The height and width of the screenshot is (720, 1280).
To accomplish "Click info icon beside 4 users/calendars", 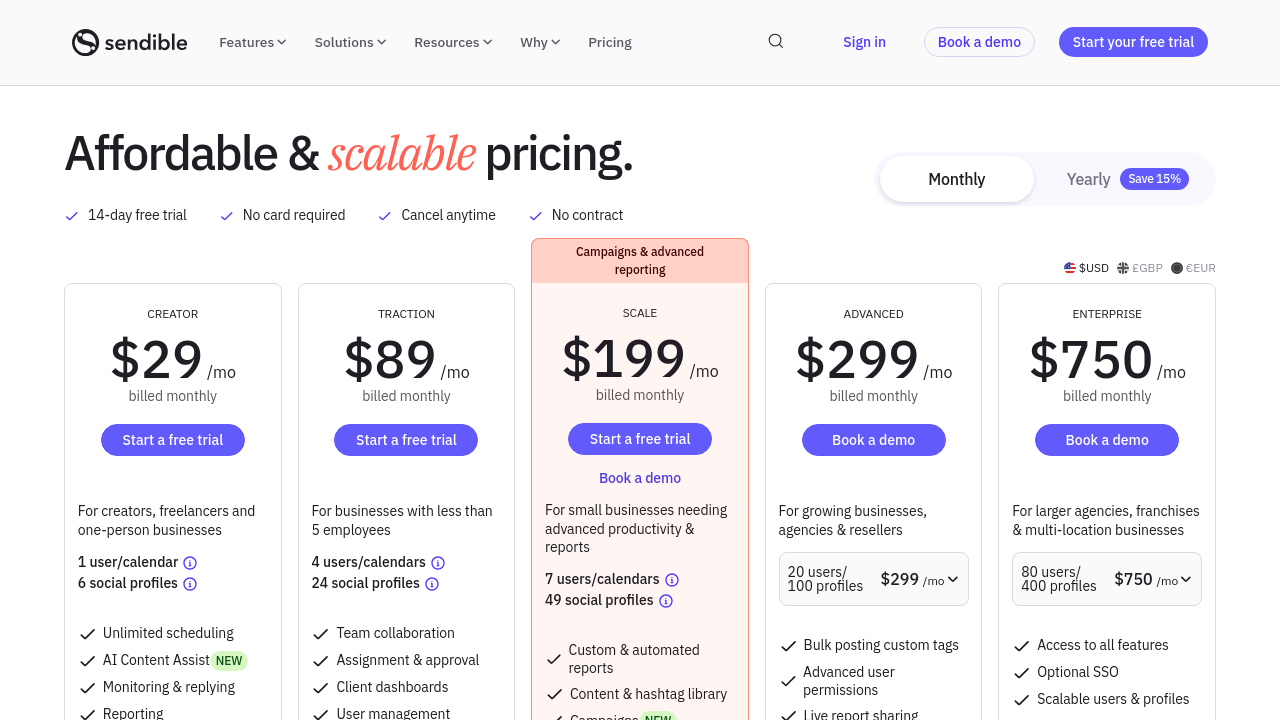I will pyautogui.click(x=438, y=563).
